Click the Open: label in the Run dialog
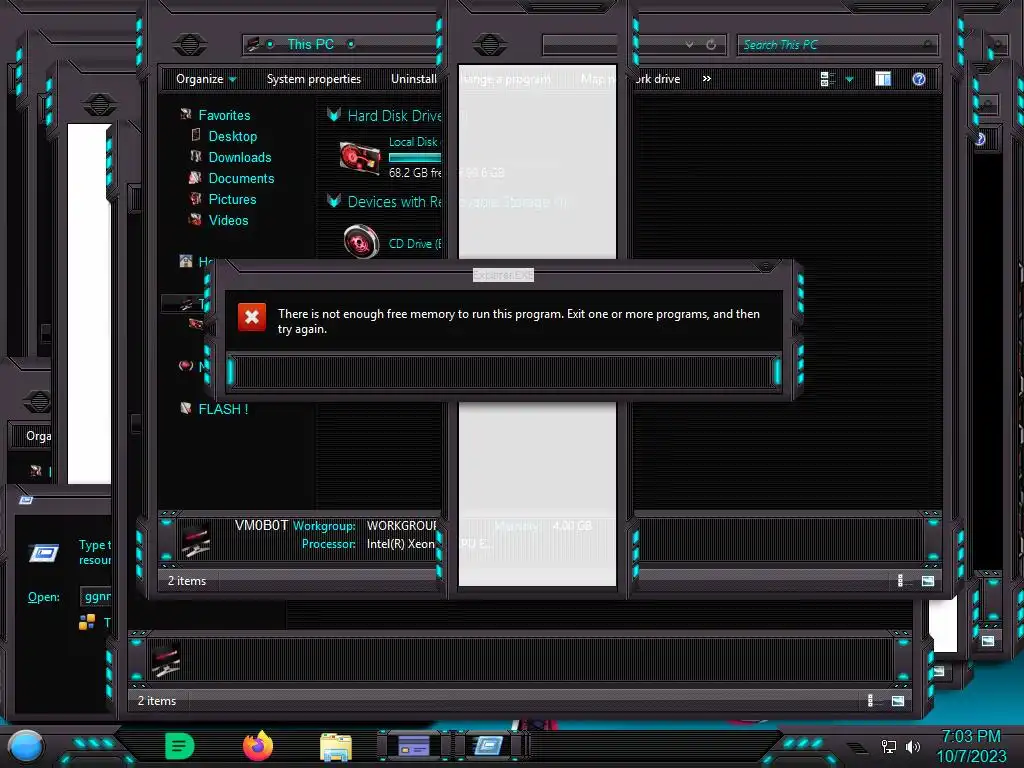Image resolution: width=1024 pixels, height=768 pixels. 44,597
